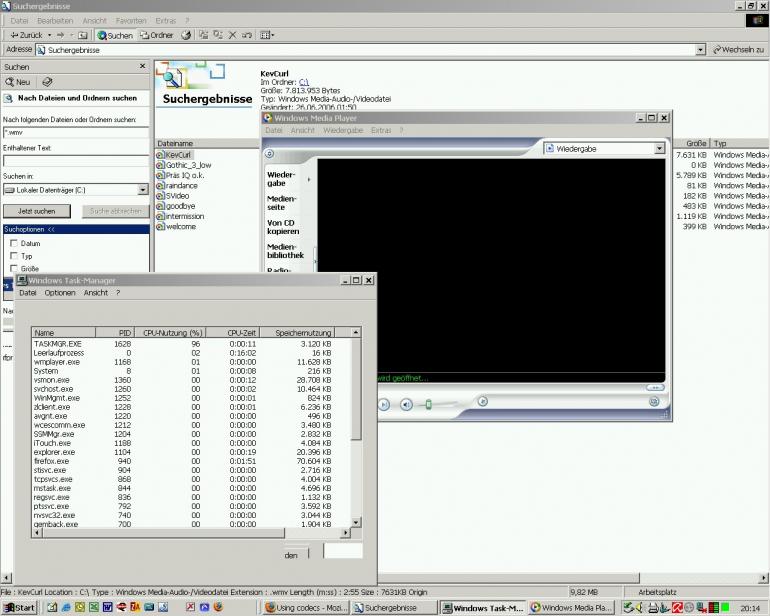The image size is (770, 616).
Task: Close the Suchen side panel
Action: pos(142,67)
